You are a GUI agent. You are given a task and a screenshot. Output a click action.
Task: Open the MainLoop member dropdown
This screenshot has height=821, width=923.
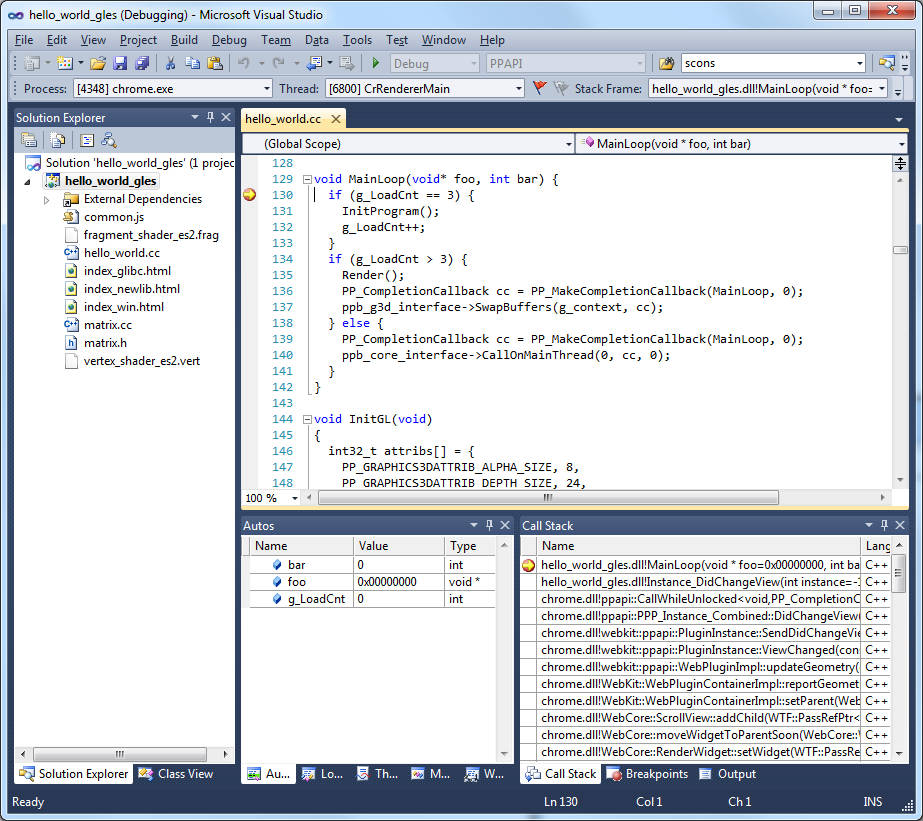click(x=901, y=144)
